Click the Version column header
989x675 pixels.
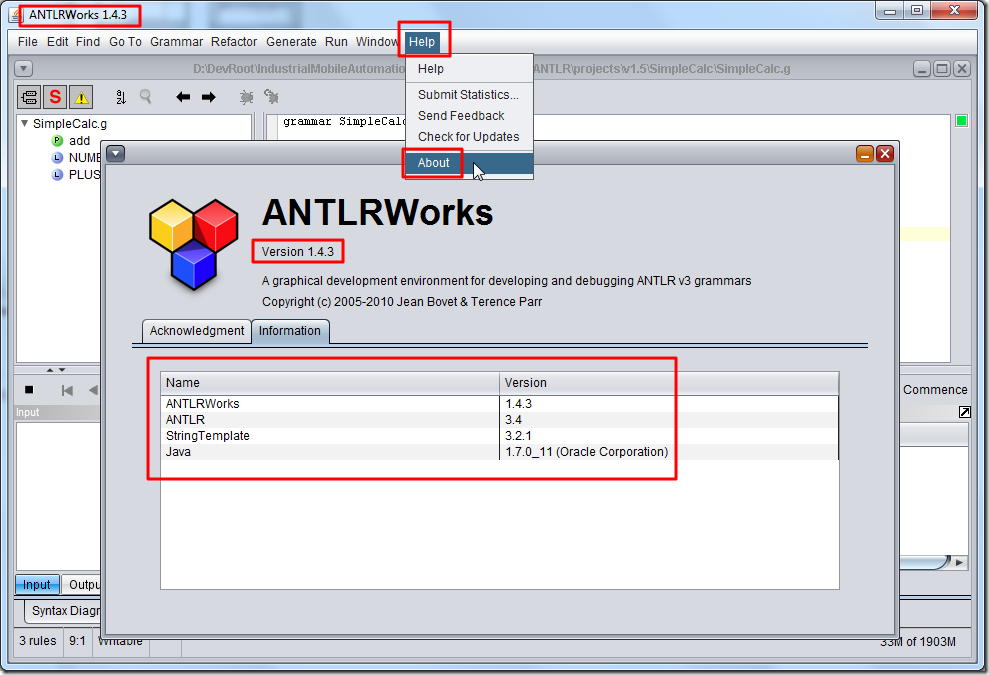point(669,383)
